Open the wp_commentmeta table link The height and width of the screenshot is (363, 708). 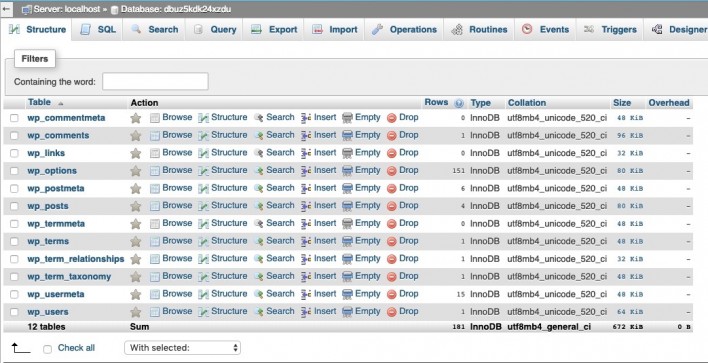66,118
